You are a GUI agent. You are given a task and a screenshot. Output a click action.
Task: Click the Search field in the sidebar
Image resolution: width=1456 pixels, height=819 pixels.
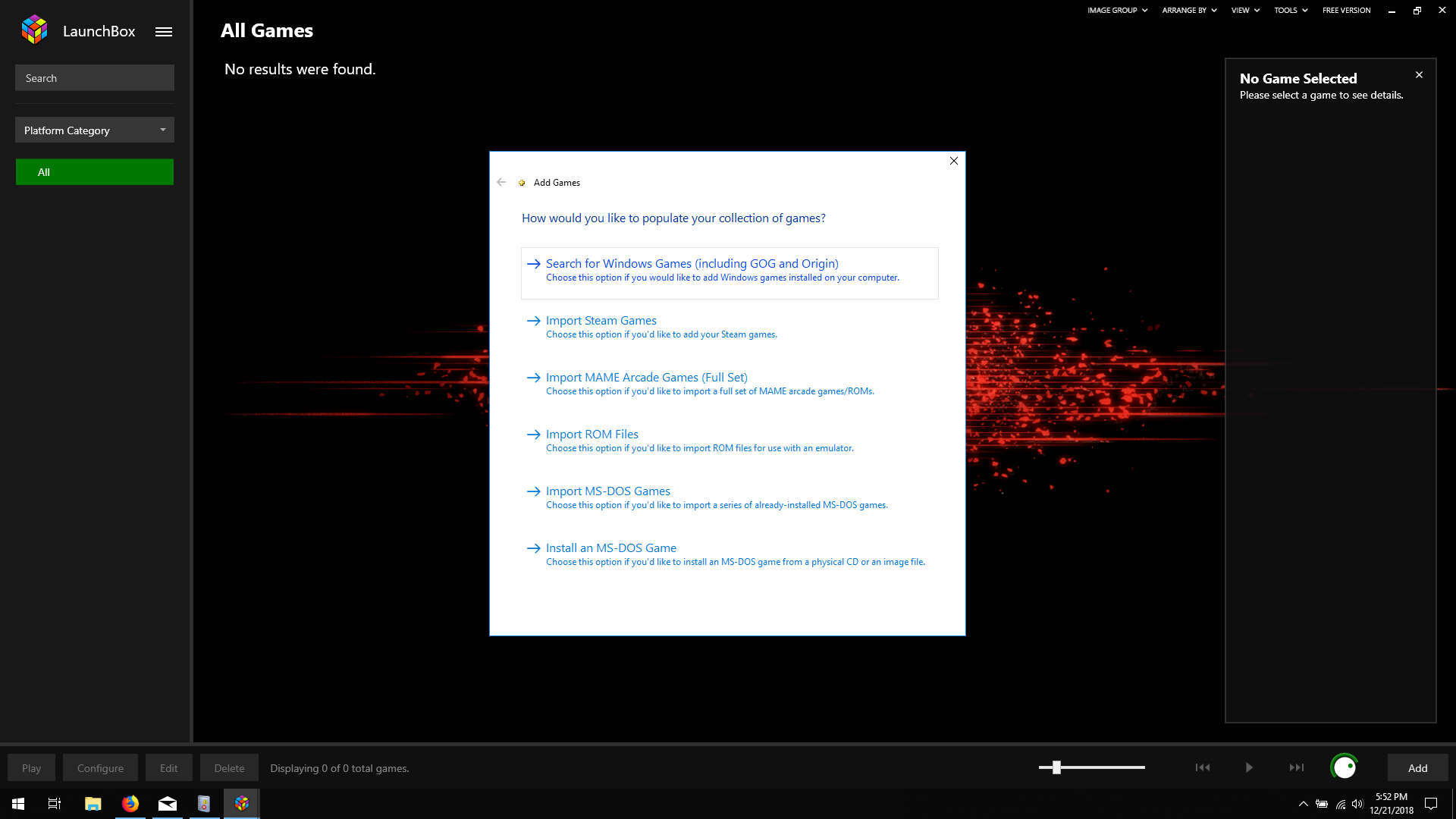pyautogui.click(x=95, y=78)
